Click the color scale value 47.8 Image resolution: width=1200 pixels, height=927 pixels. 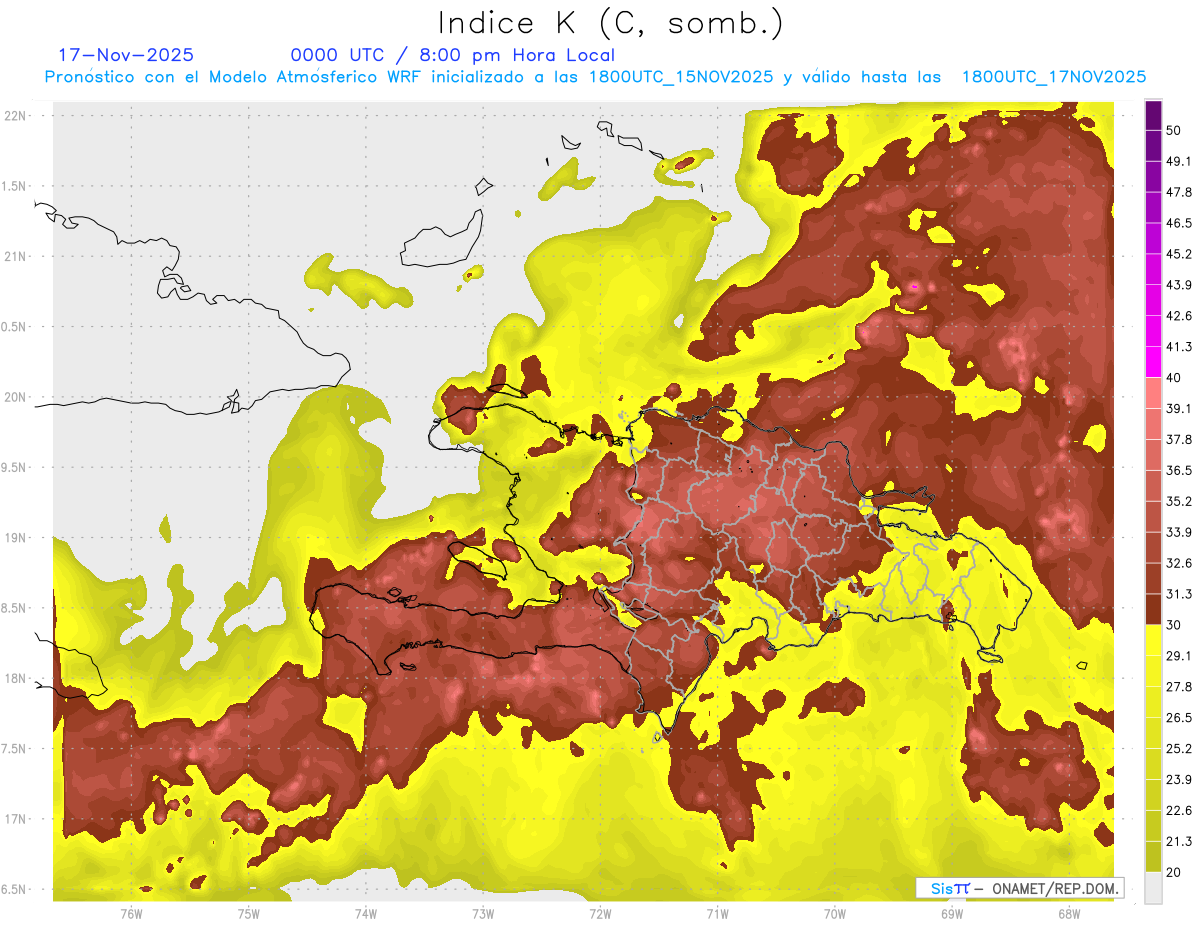point(1179,192)
